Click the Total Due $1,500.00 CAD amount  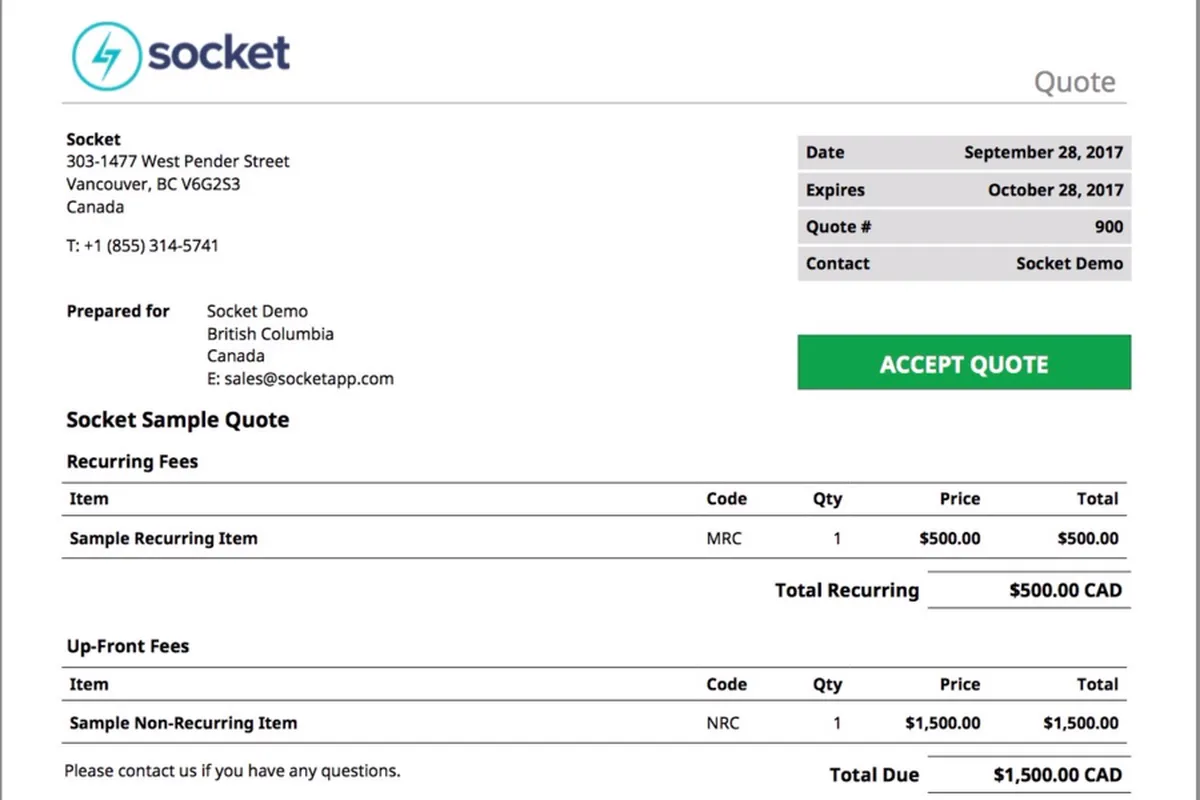click(1057, 775)
